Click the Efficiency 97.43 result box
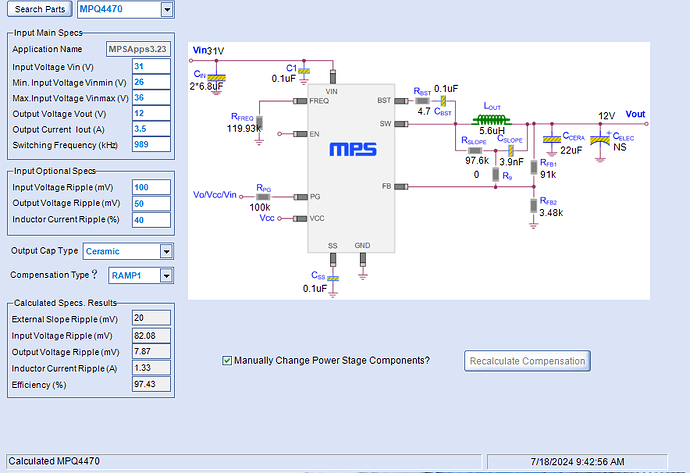 click(x=151, y=384)
